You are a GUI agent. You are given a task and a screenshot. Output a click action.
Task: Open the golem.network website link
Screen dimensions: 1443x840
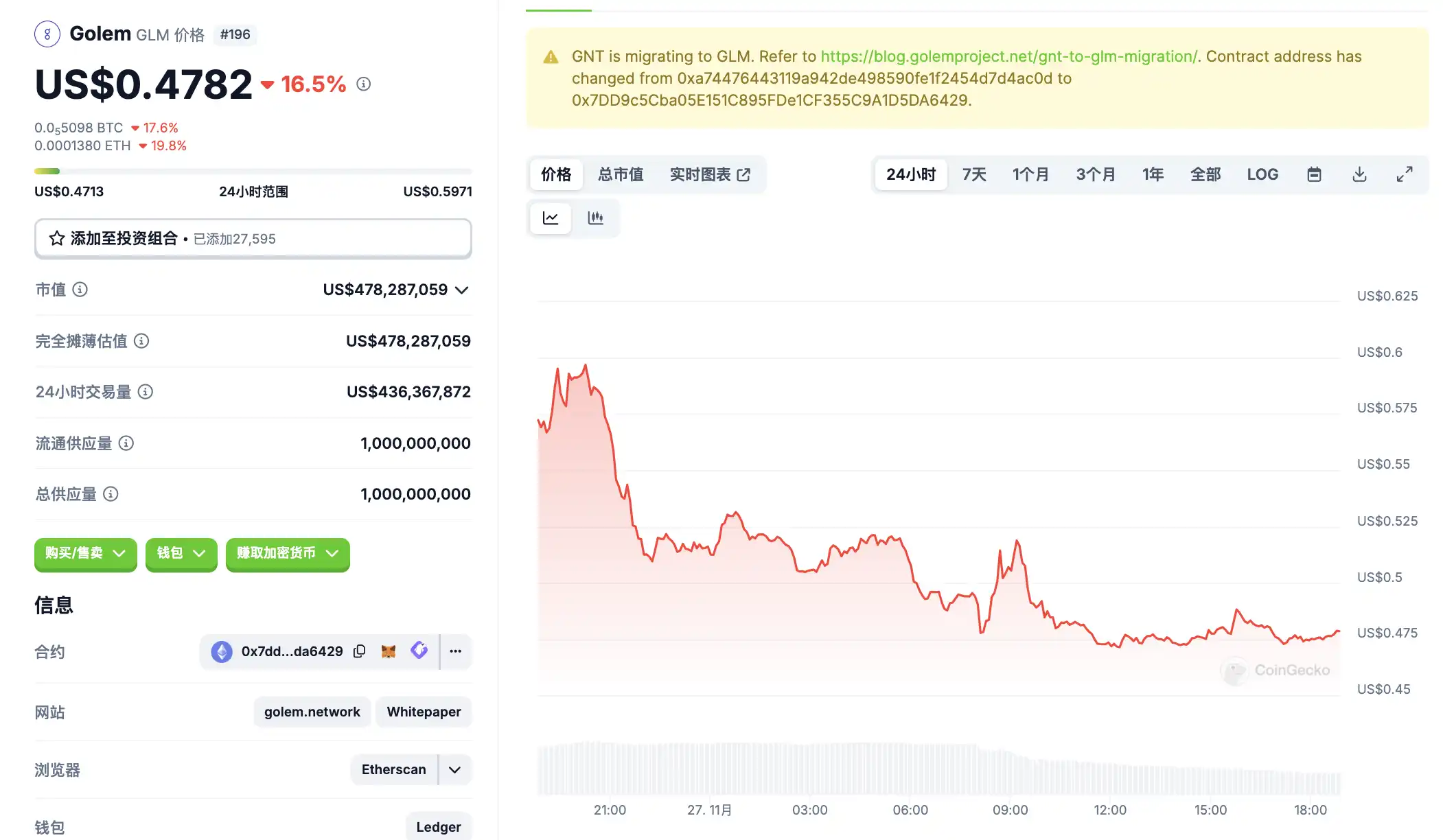click(312, 712)
